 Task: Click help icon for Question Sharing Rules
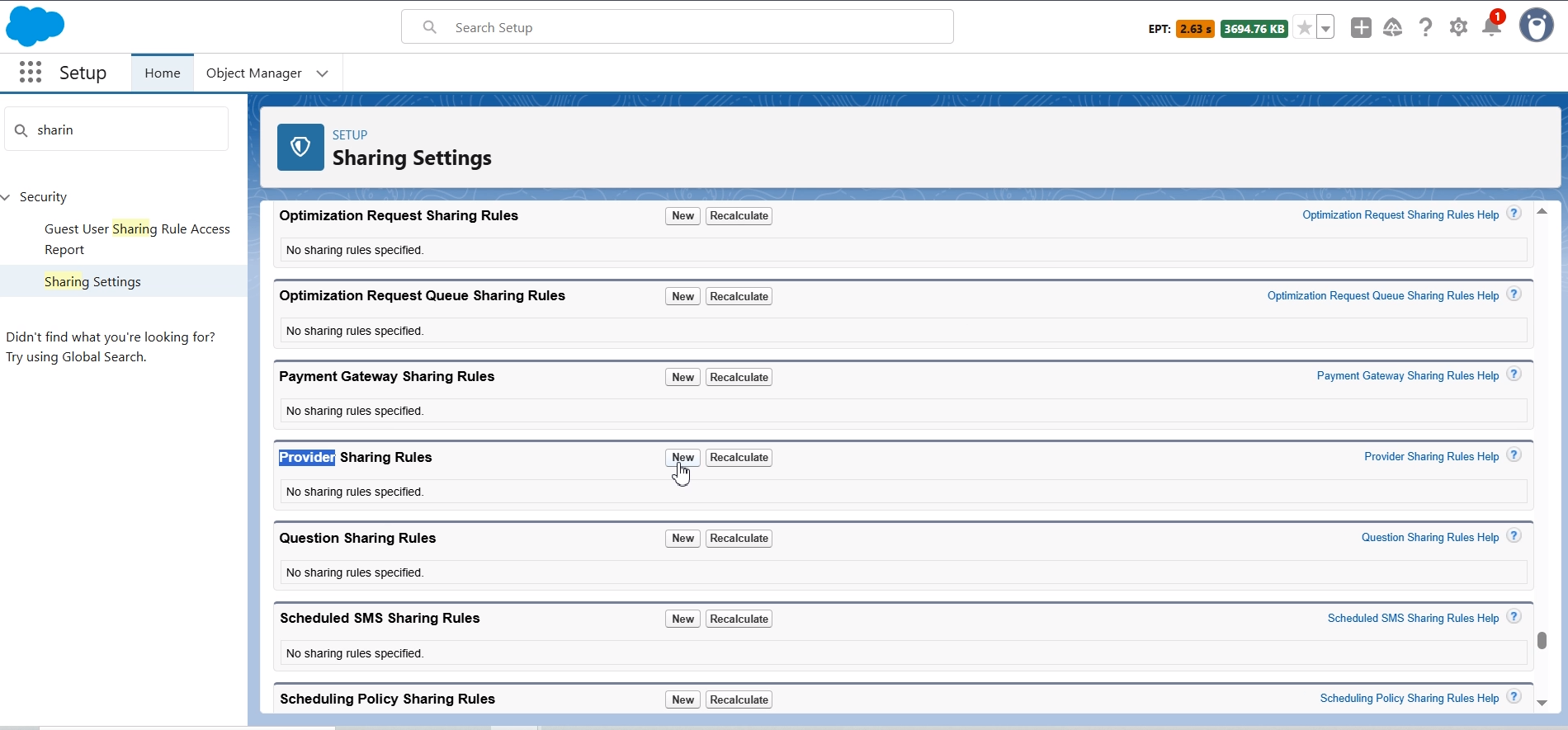coord(1514,536)
